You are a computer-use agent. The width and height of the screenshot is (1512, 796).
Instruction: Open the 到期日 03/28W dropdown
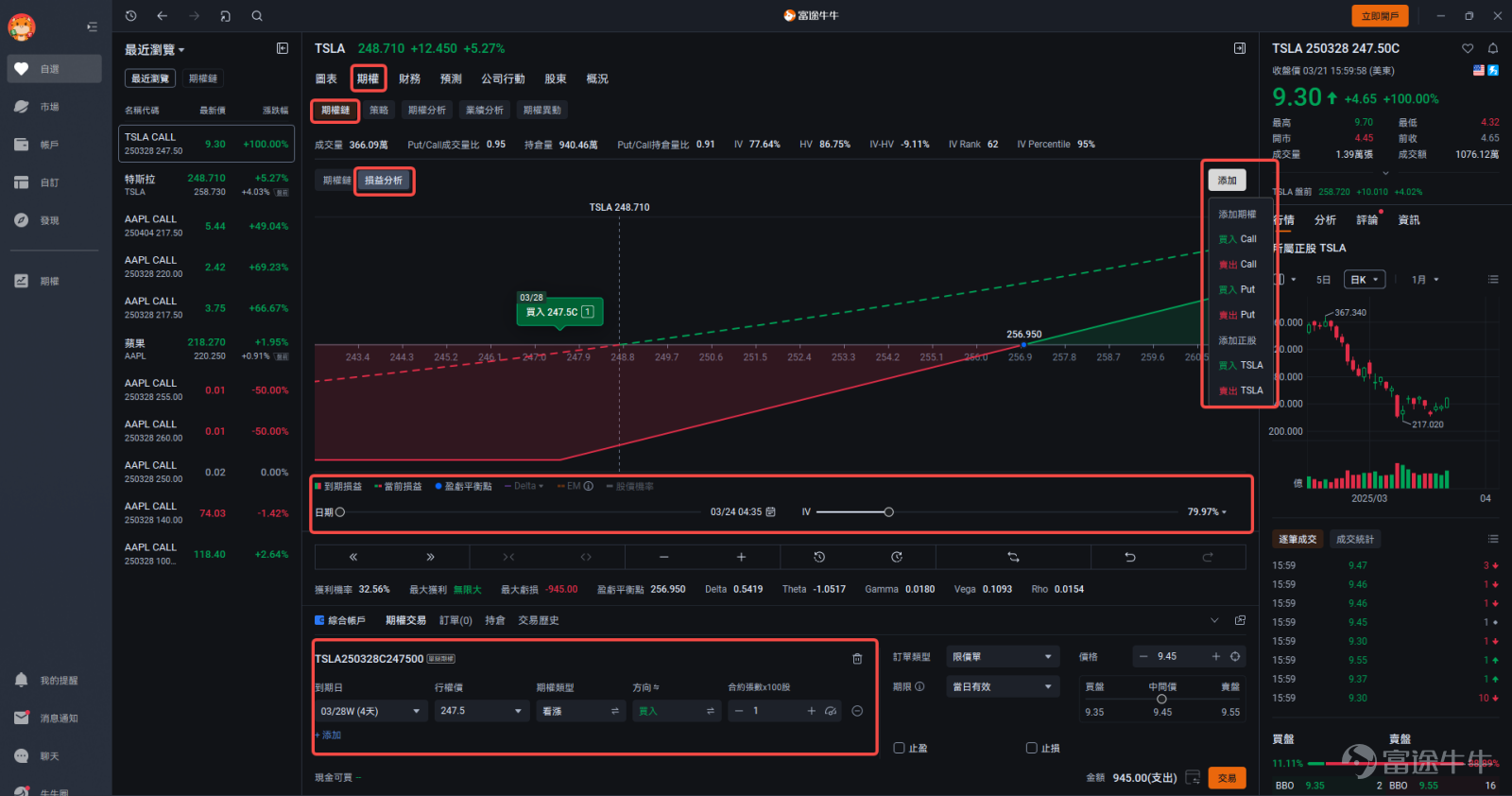pyautogui.click(x=370, y=711)
